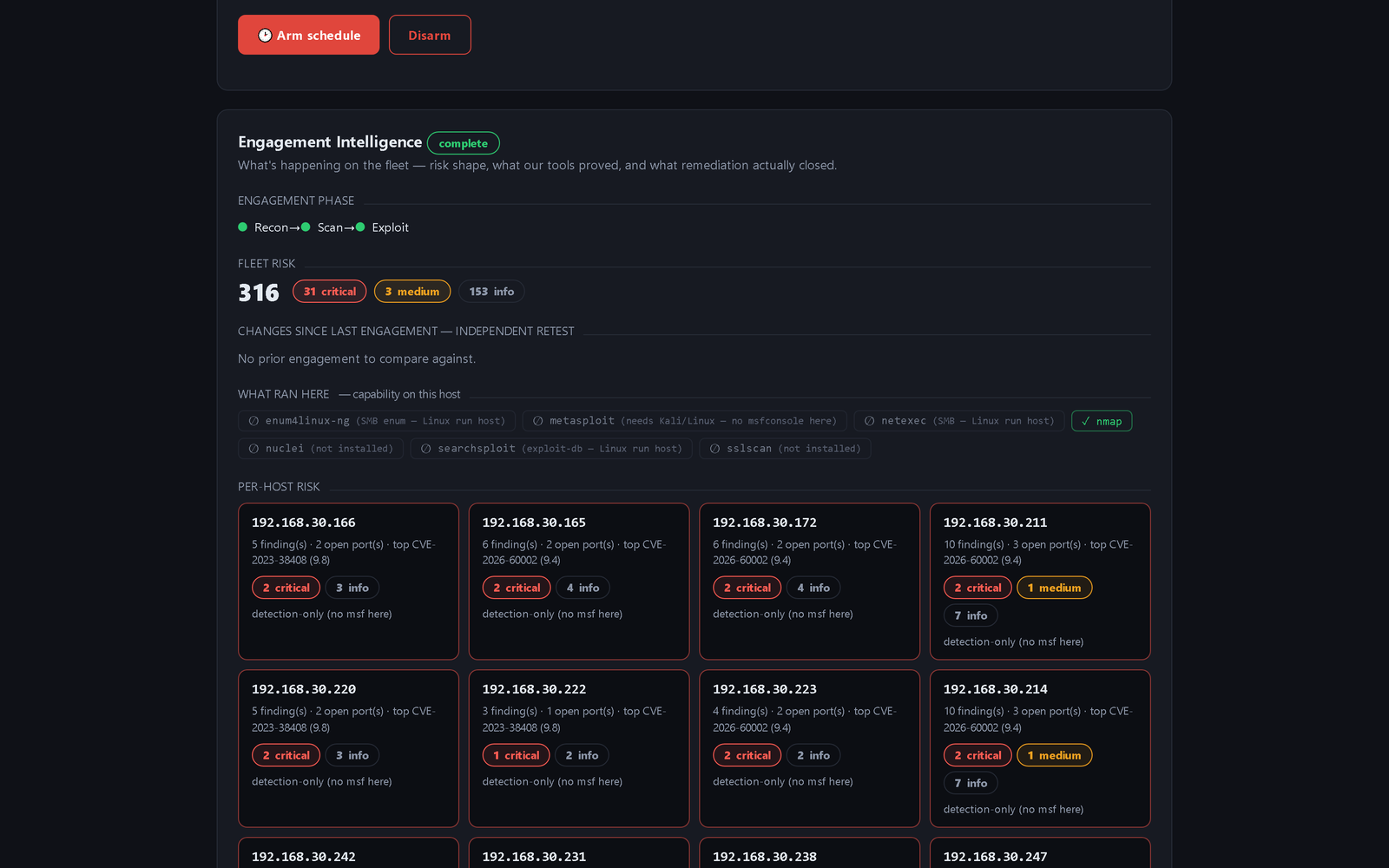Click 2 info badge on host 192.168.30.222
The width and height of the screenshot is (1389, 868).
[x=582, y=755]
